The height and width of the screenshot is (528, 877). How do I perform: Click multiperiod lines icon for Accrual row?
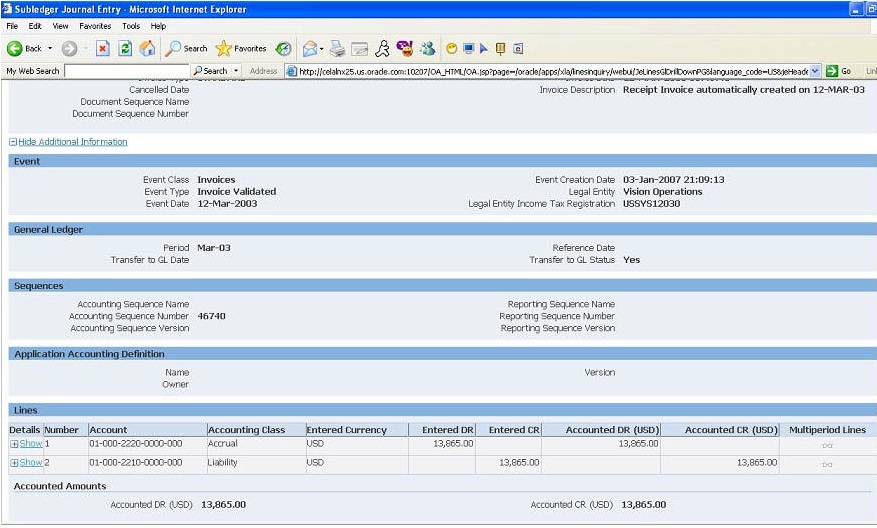tap(827, 446)
